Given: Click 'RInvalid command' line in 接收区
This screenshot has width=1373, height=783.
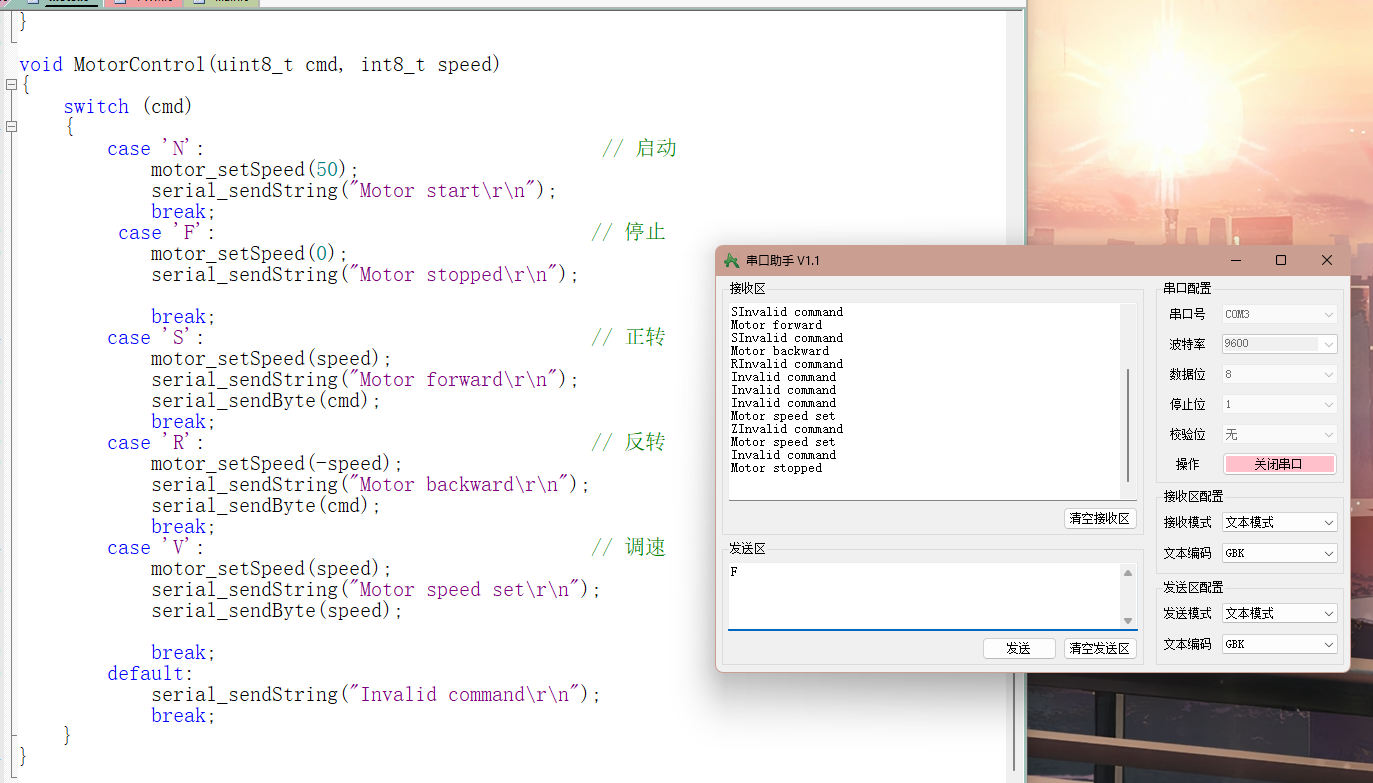Looking at the screenshot, I should point(787,364).
